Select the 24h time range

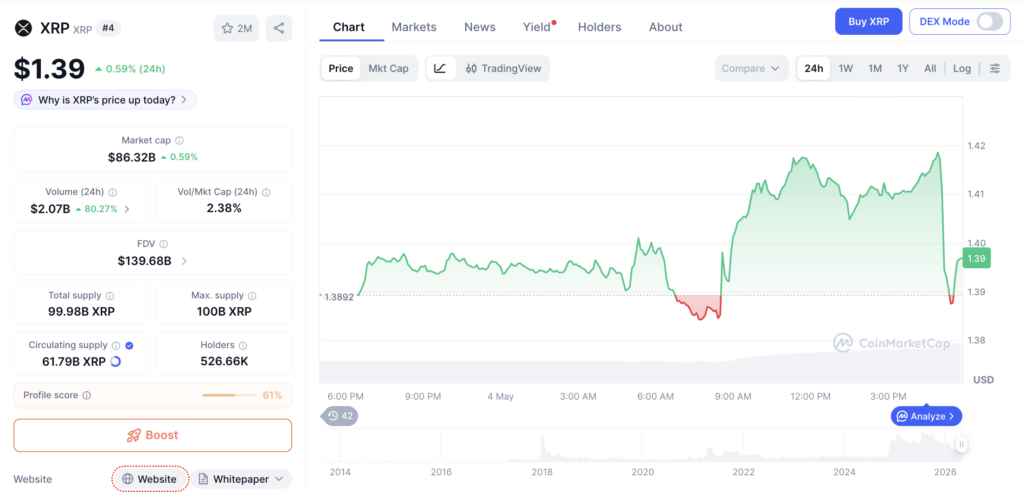814,68
